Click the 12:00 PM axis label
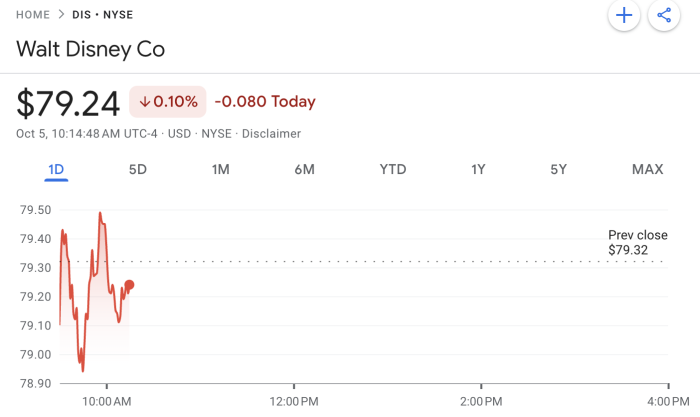Screen dimensions: 700x417 click(x=293, y=401)
